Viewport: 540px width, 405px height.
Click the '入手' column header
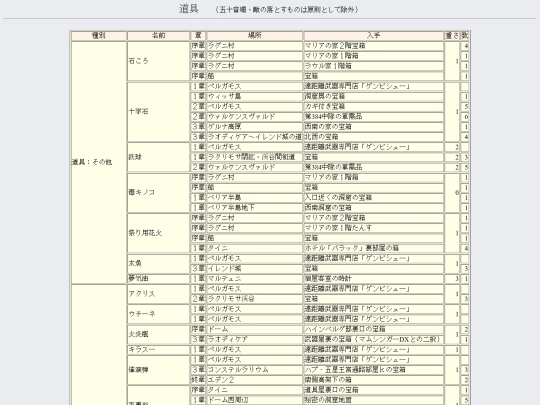pos(374,35)
